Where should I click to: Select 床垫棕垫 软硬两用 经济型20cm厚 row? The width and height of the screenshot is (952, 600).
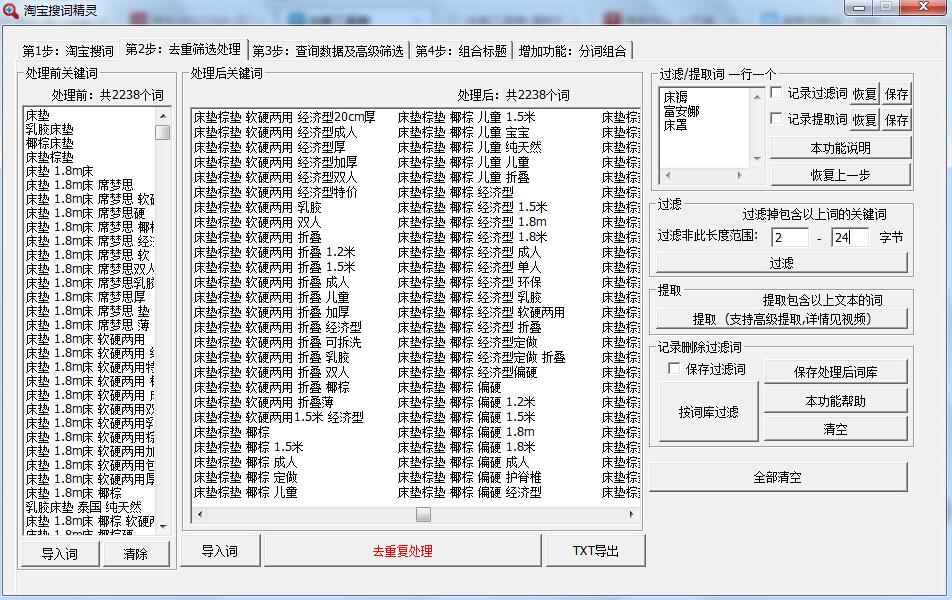[285, 117]
